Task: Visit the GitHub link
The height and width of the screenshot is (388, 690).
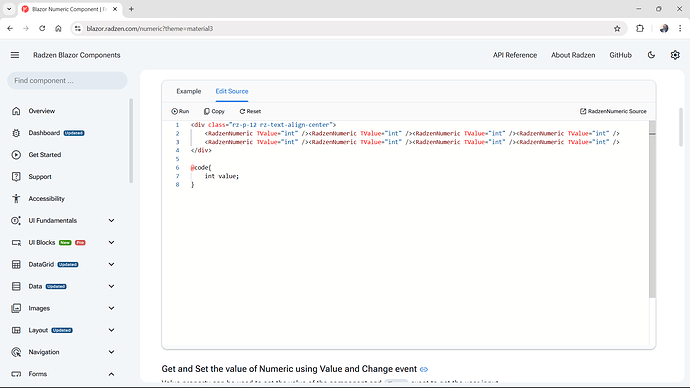Action: pos(620,55)
